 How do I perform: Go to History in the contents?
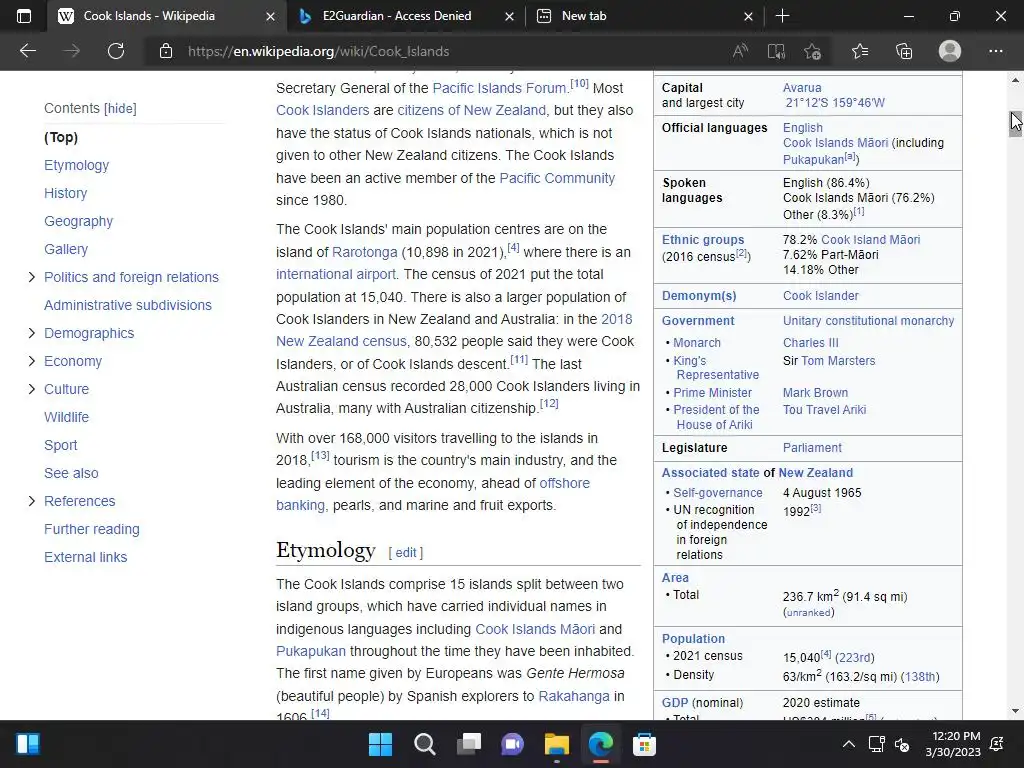(65, 193)
